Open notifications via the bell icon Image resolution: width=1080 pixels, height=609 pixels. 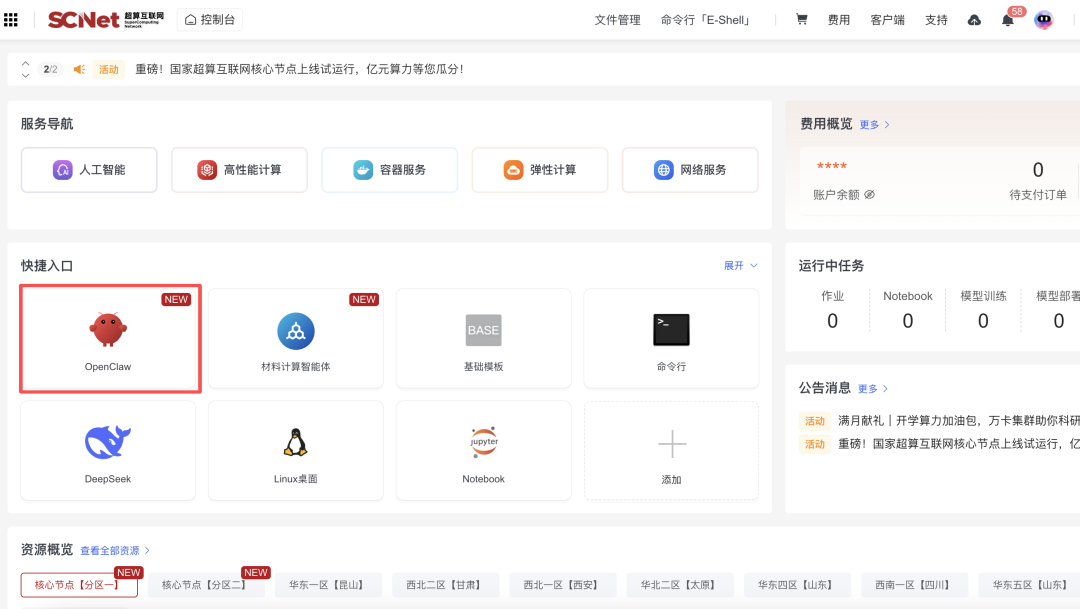(x=1007, y=19)
